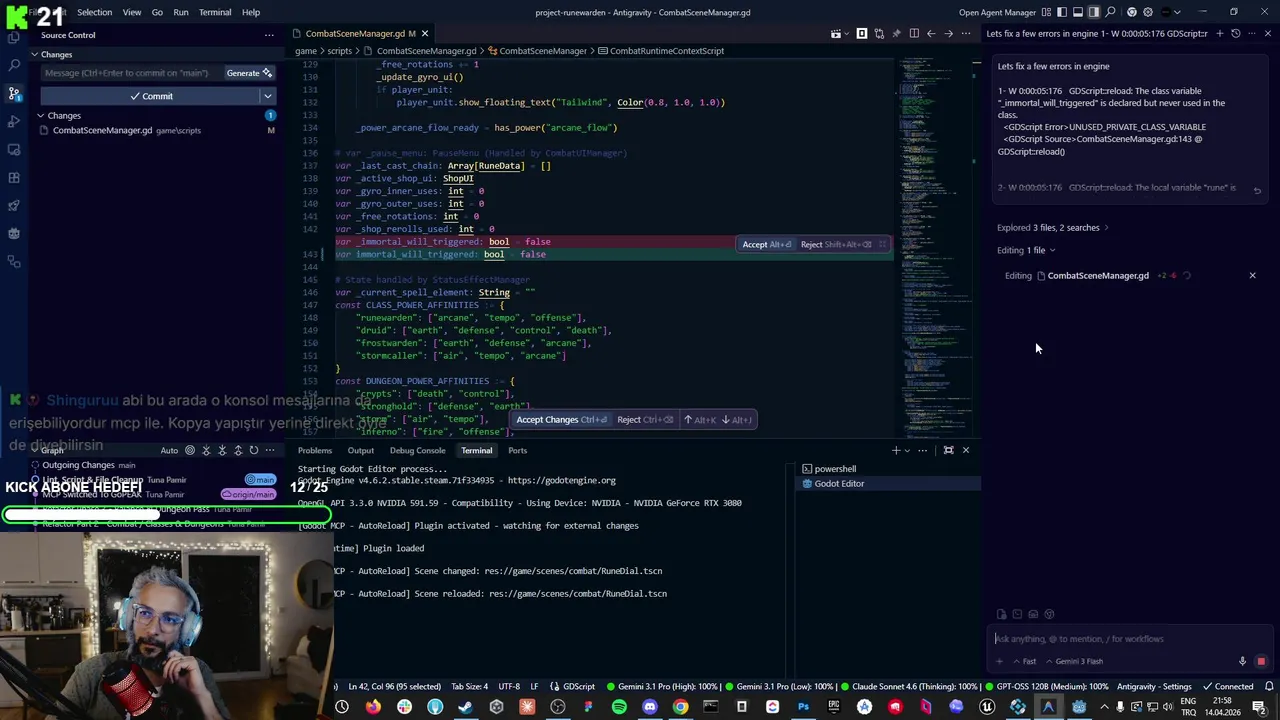The width and height of the screenshot is (1280, 720).
Task: Click Open Agent Manager
Action: pos(995,12)
